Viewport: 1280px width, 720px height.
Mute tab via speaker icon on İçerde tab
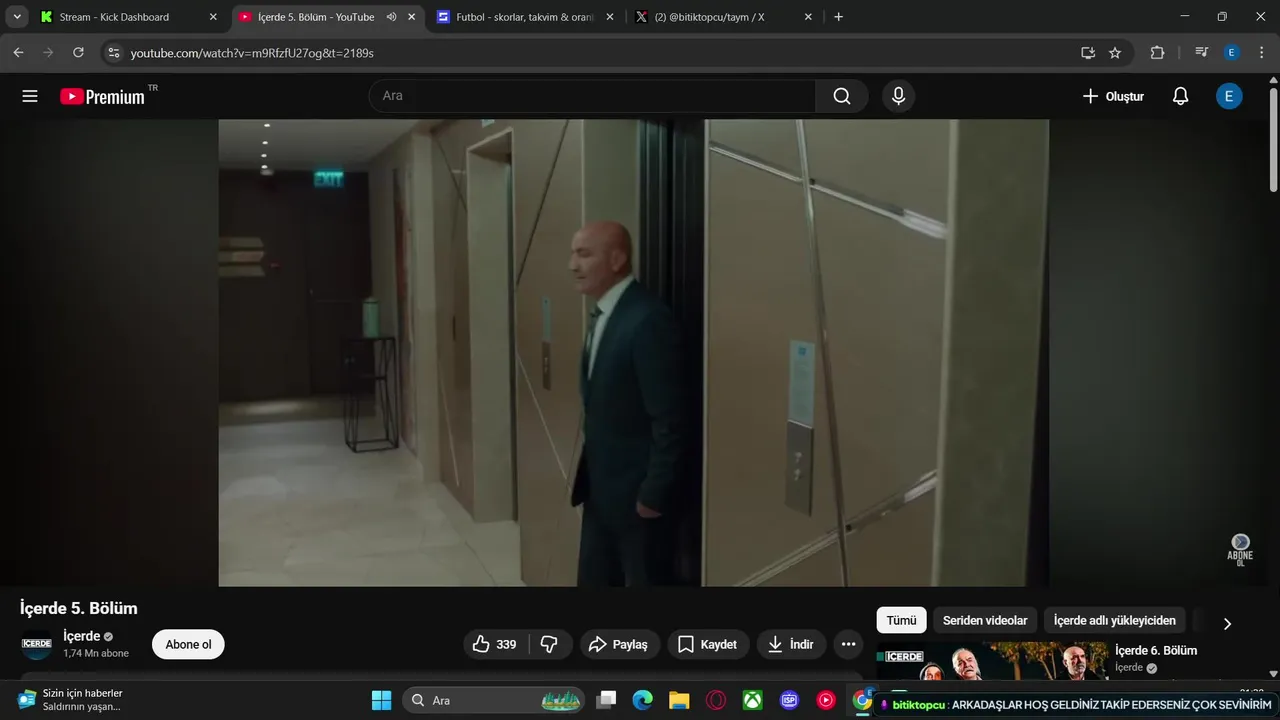point(391,17)
